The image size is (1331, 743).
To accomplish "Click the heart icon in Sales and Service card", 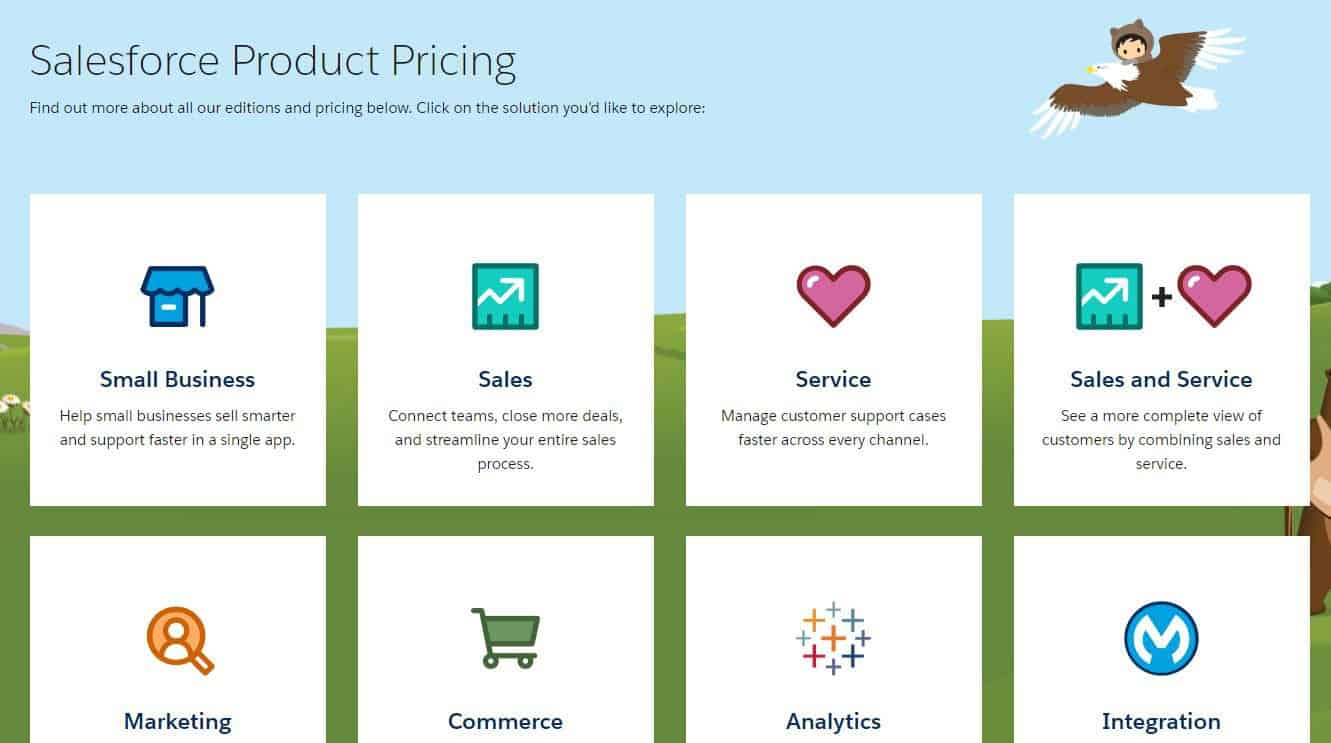I will (x=1214, y=296).
